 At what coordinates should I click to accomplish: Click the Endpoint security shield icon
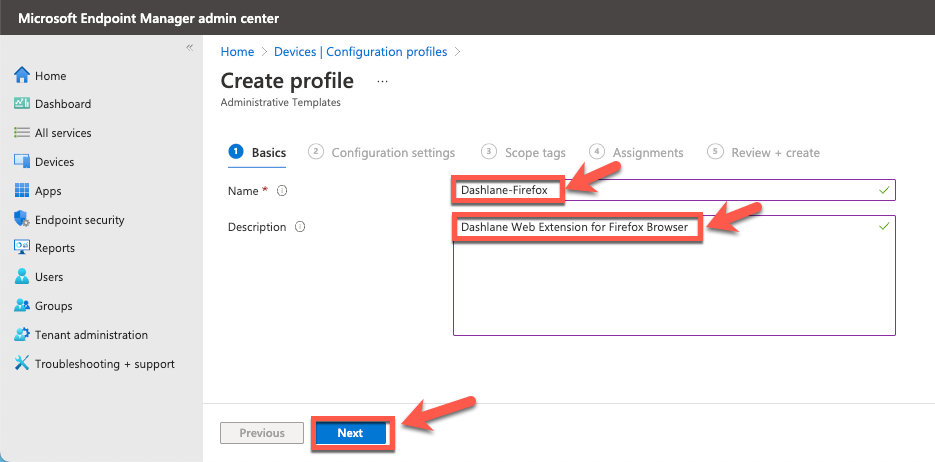21,219
